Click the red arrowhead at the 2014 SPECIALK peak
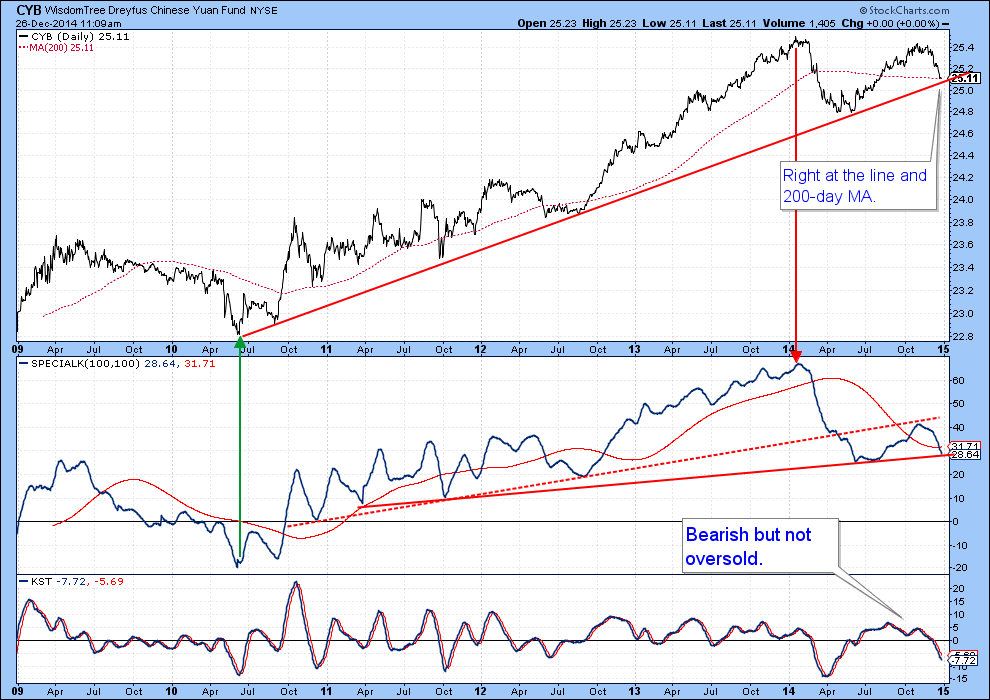990x700 pixels. point(796,356)
